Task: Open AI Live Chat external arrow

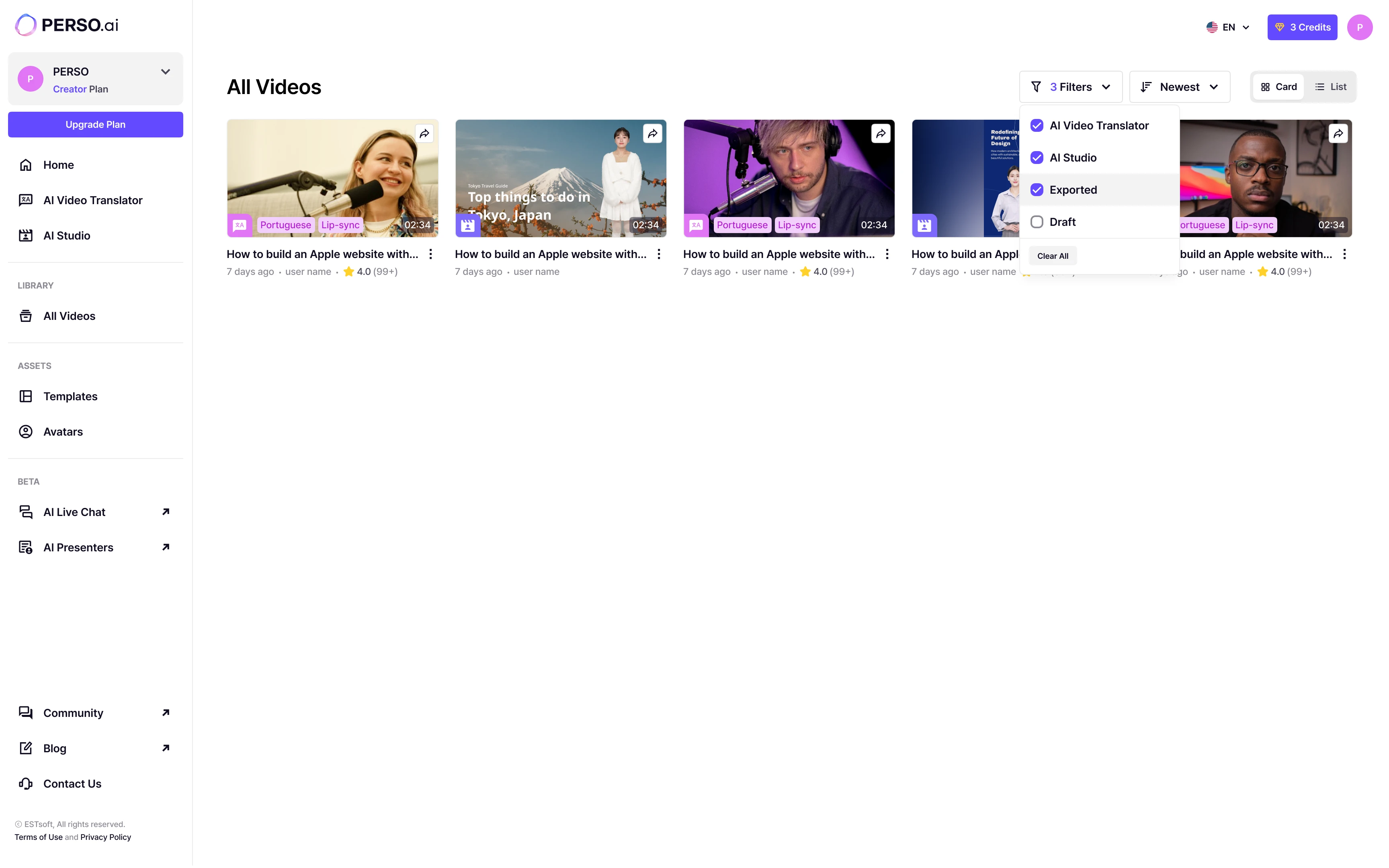Action: tap(165, 512)
